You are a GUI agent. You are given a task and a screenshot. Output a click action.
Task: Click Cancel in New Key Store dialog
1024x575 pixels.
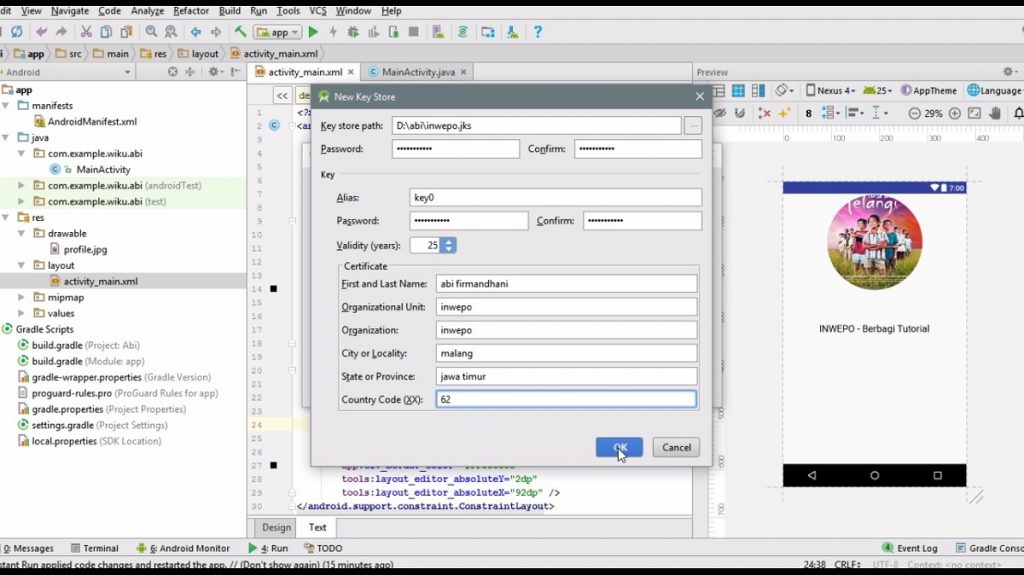pos(676,447)
